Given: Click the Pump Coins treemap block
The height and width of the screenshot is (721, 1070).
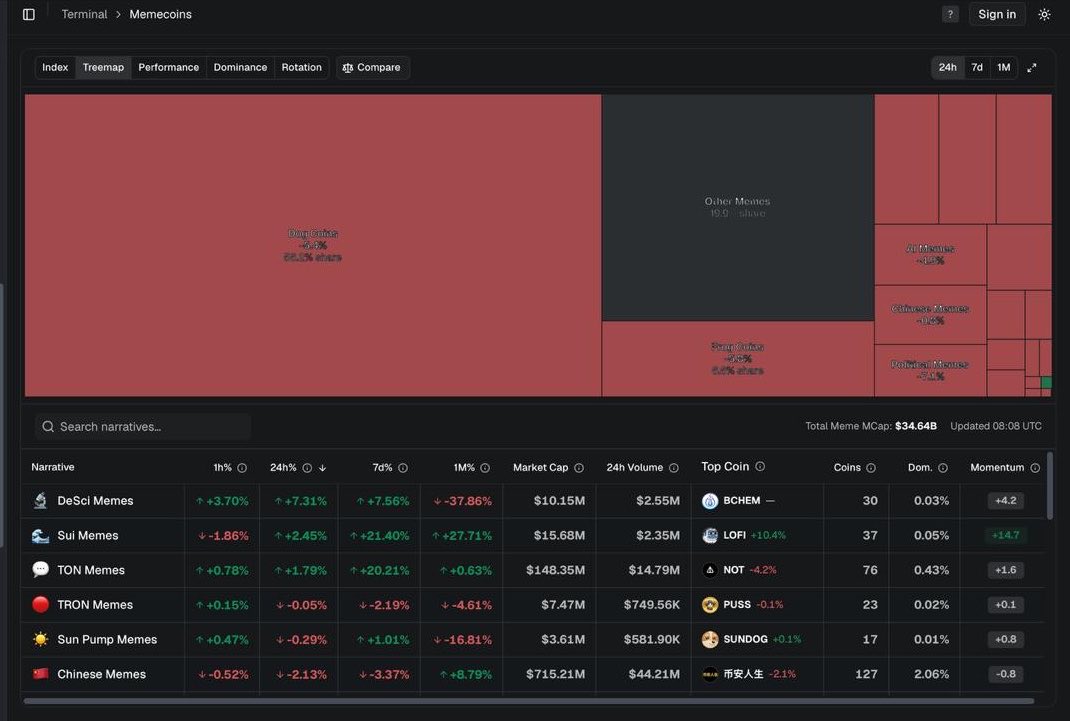Looking at the screenshot, I should (738, 359).
